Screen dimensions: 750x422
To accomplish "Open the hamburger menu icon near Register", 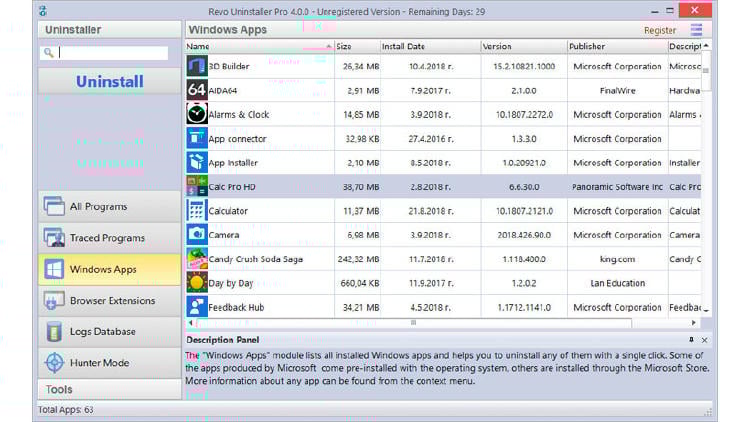I will coord(697,30).
